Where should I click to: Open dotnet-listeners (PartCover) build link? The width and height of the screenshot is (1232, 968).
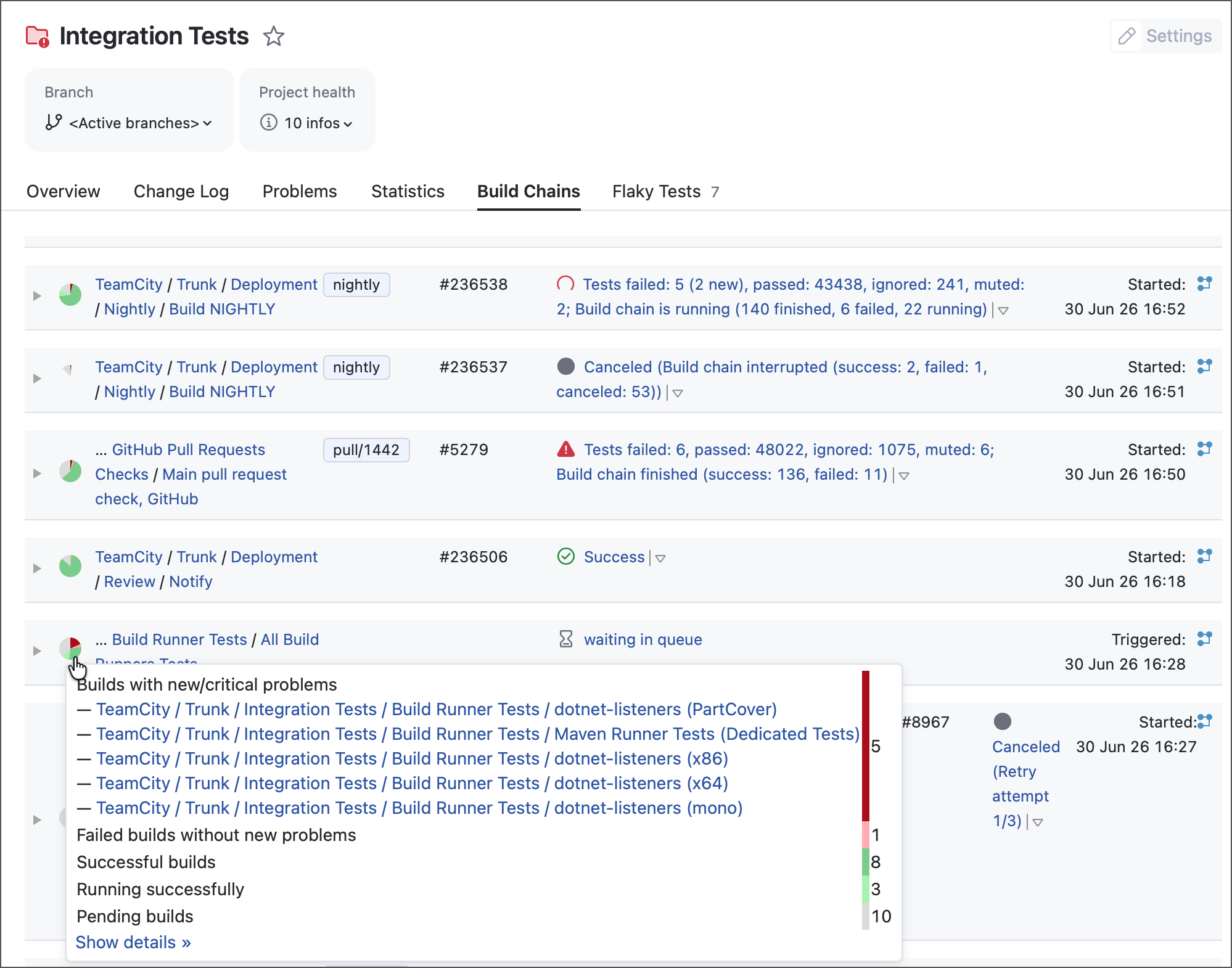[437, 709]
